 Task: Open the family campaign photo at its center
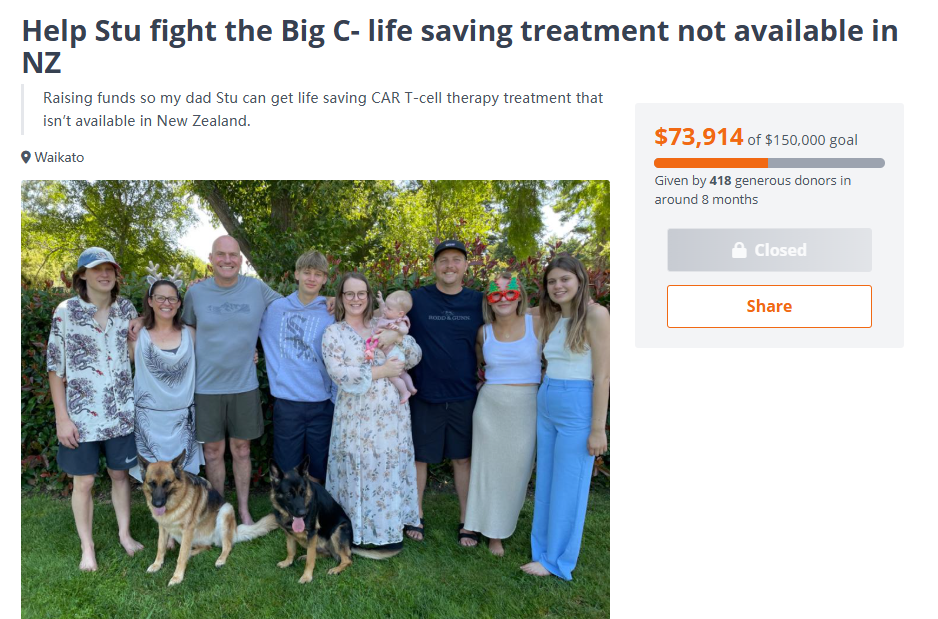click(315, 400)
